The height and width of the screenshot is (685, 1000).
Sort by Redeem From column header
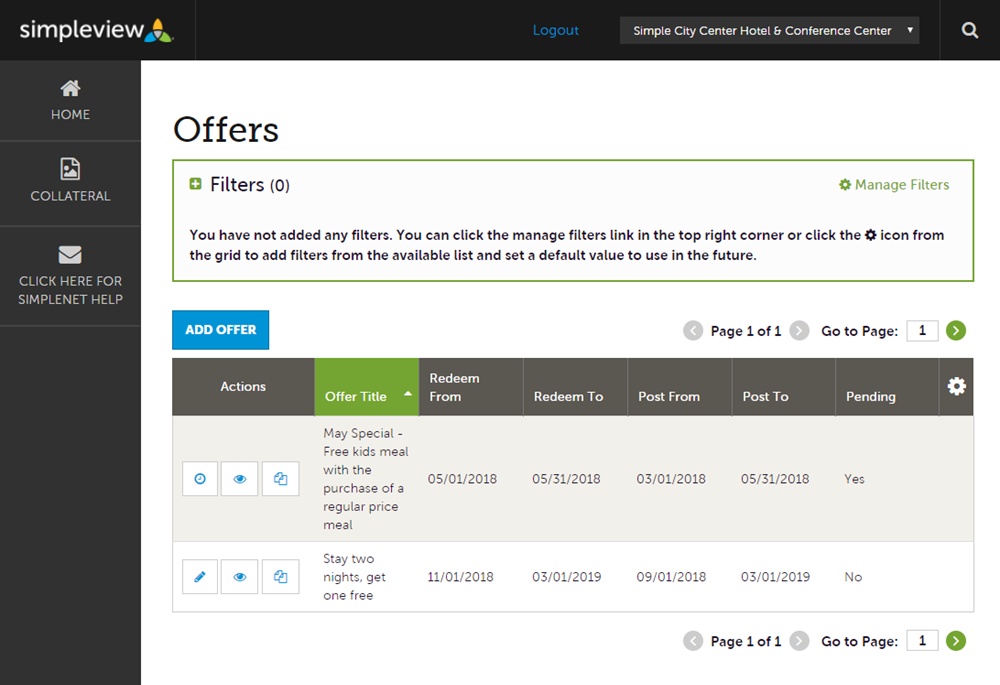click(x=471, y=387)
